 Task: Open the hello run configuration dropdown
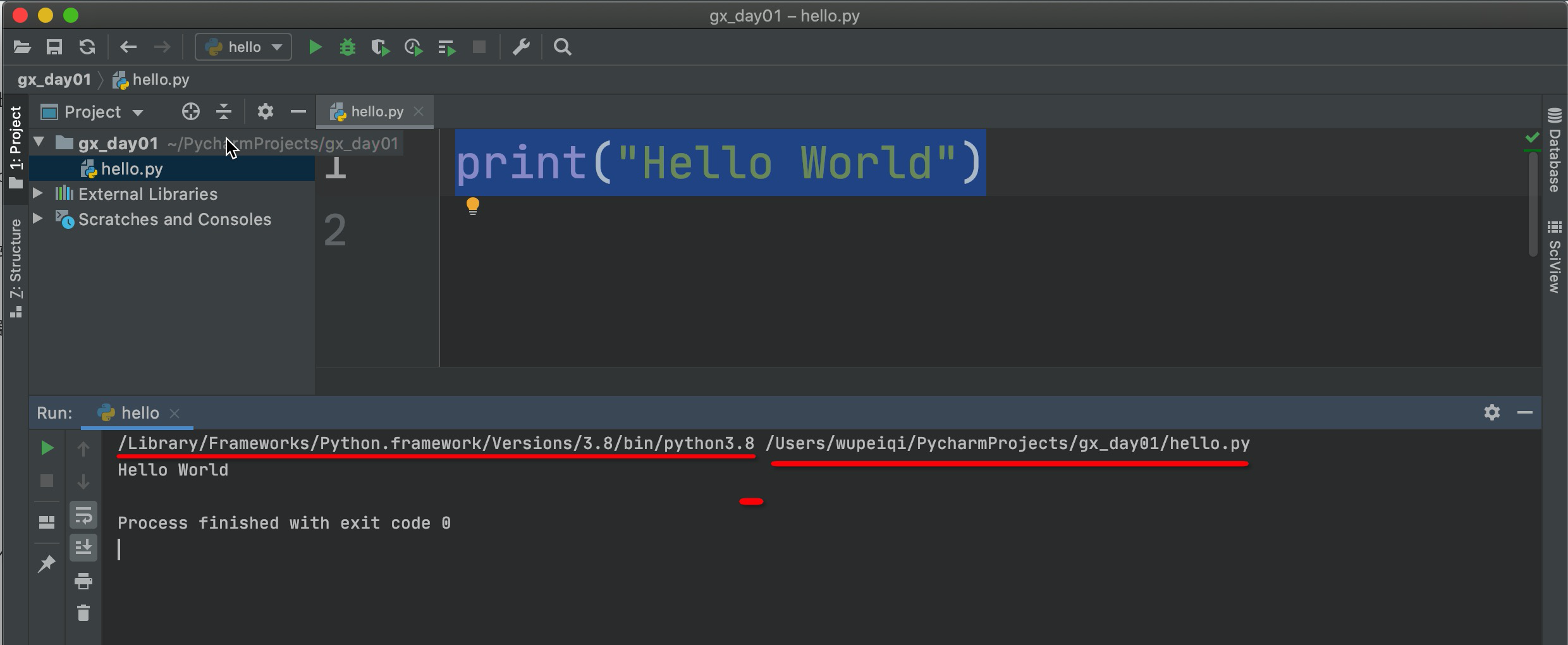pos(243,47)
